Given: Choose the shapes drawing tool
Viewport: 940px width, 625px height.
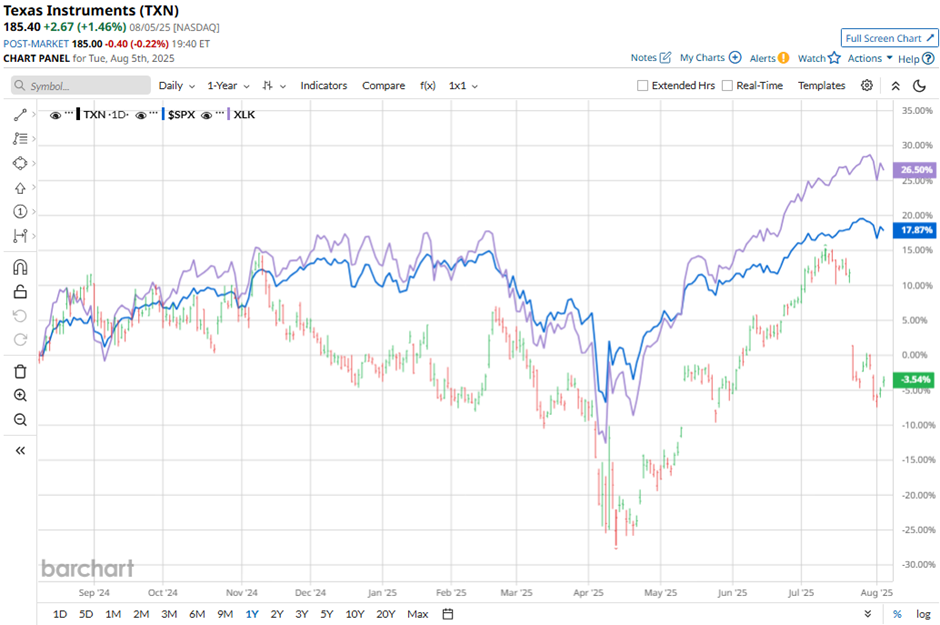Looking at the screenshot, I should (x=20, y=163).
